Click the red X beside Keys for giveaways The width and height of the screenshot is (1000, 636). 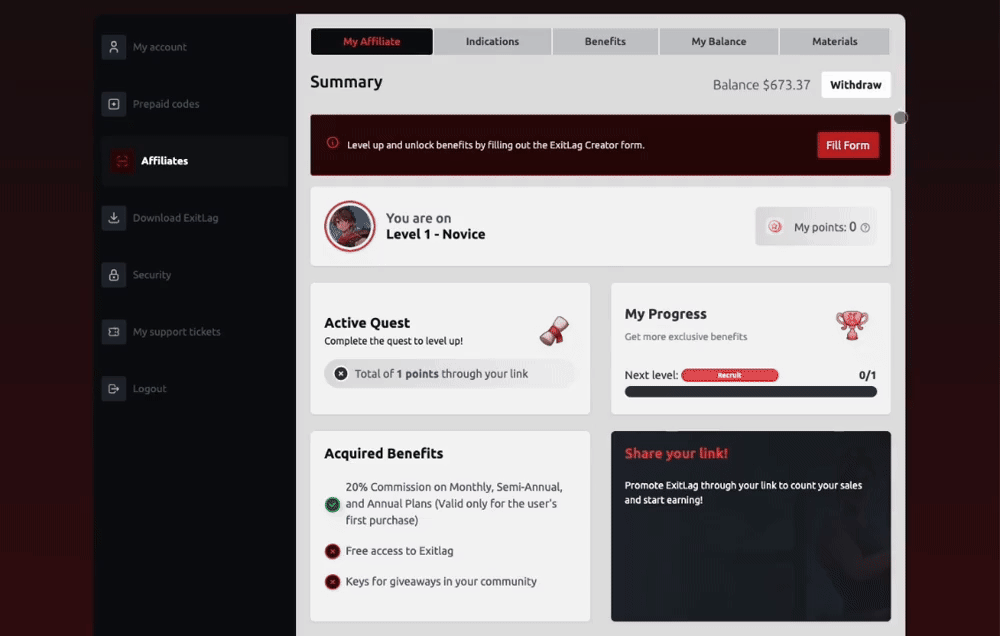tap(332, 582)
